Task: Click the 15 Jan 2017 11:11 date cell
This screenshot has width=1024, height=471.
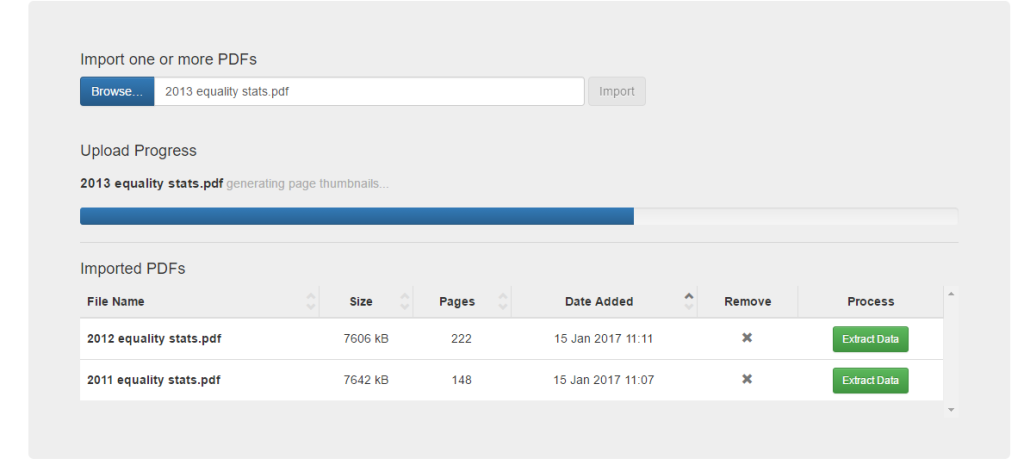Action: pyautogui.click(x=603, y=339)
